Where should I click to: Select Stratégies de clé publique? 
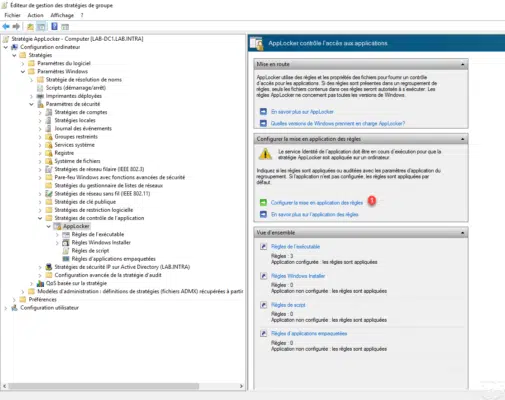point(85,202)
